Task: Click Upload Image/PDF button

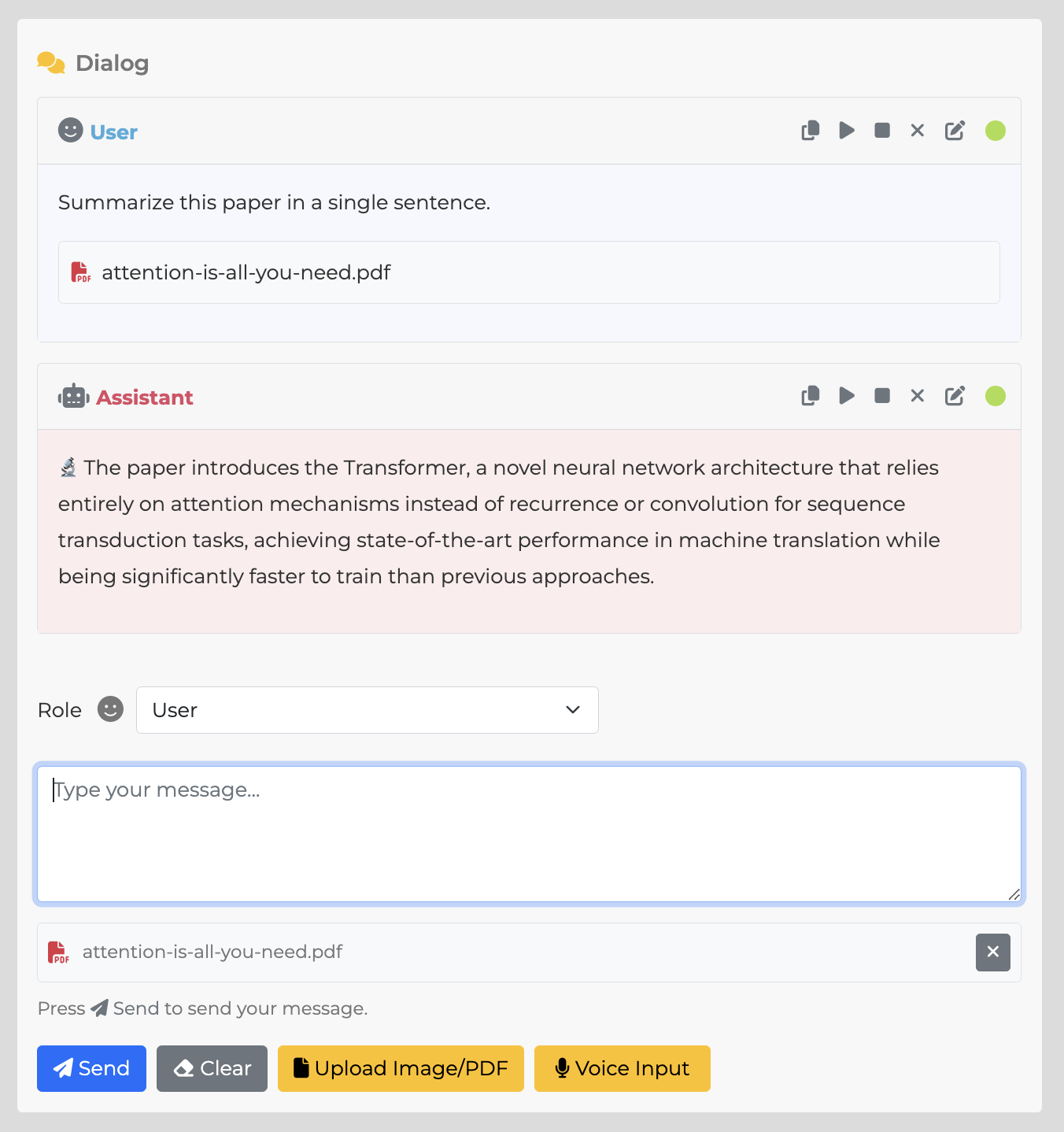Action: pyautogui.click(x=401, y=1068)
